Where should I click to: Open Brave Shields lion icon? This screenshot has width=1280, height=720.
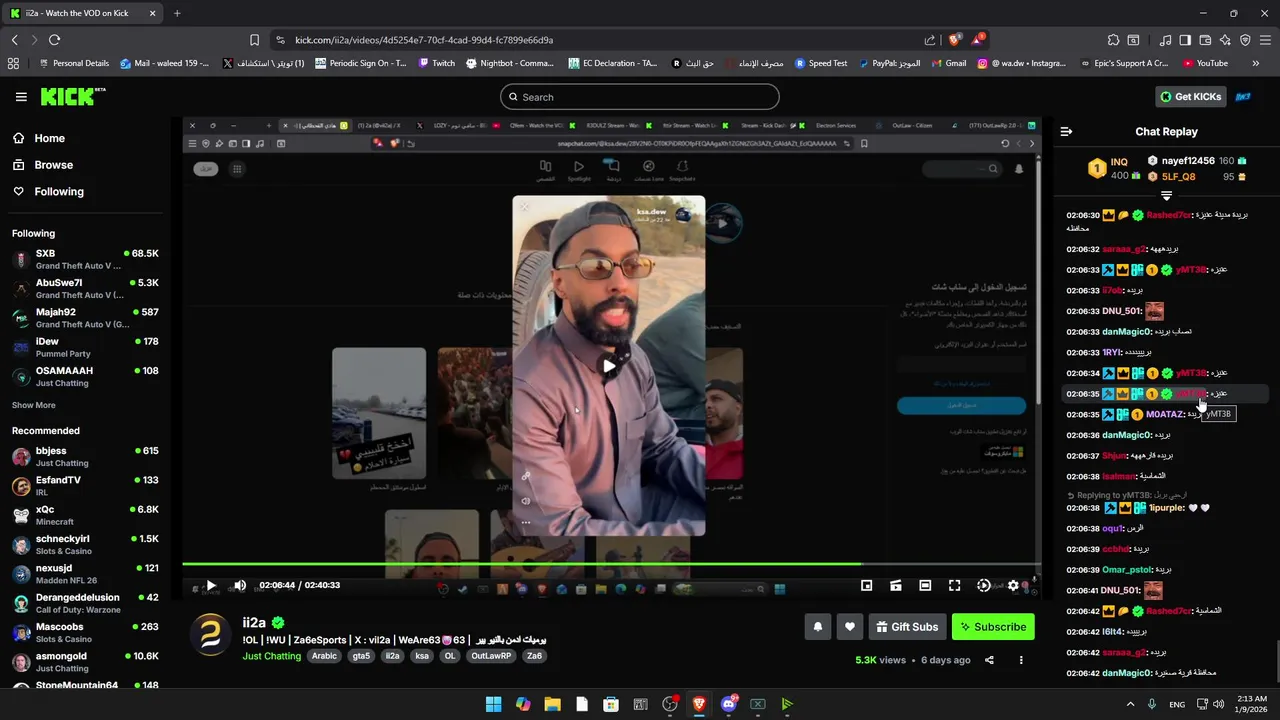pyautogui.click(x=954, y=40)
